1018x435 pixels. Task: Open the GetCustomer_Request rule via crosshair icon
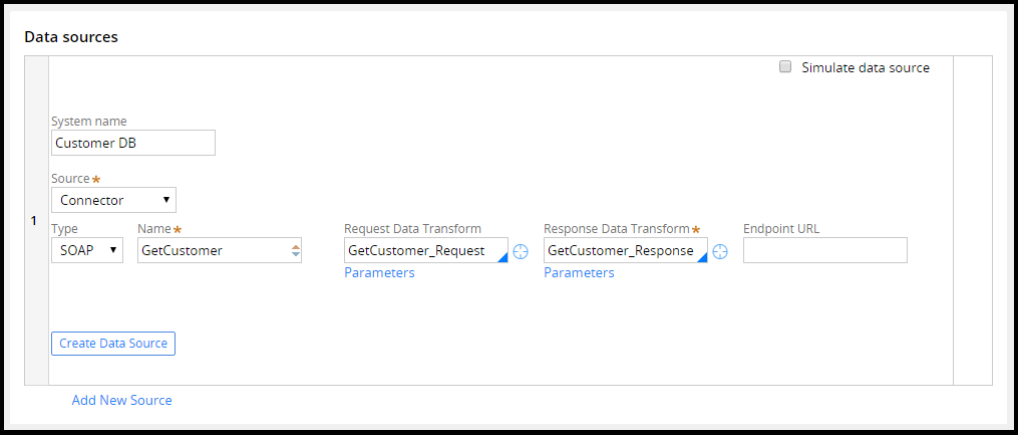520,251
